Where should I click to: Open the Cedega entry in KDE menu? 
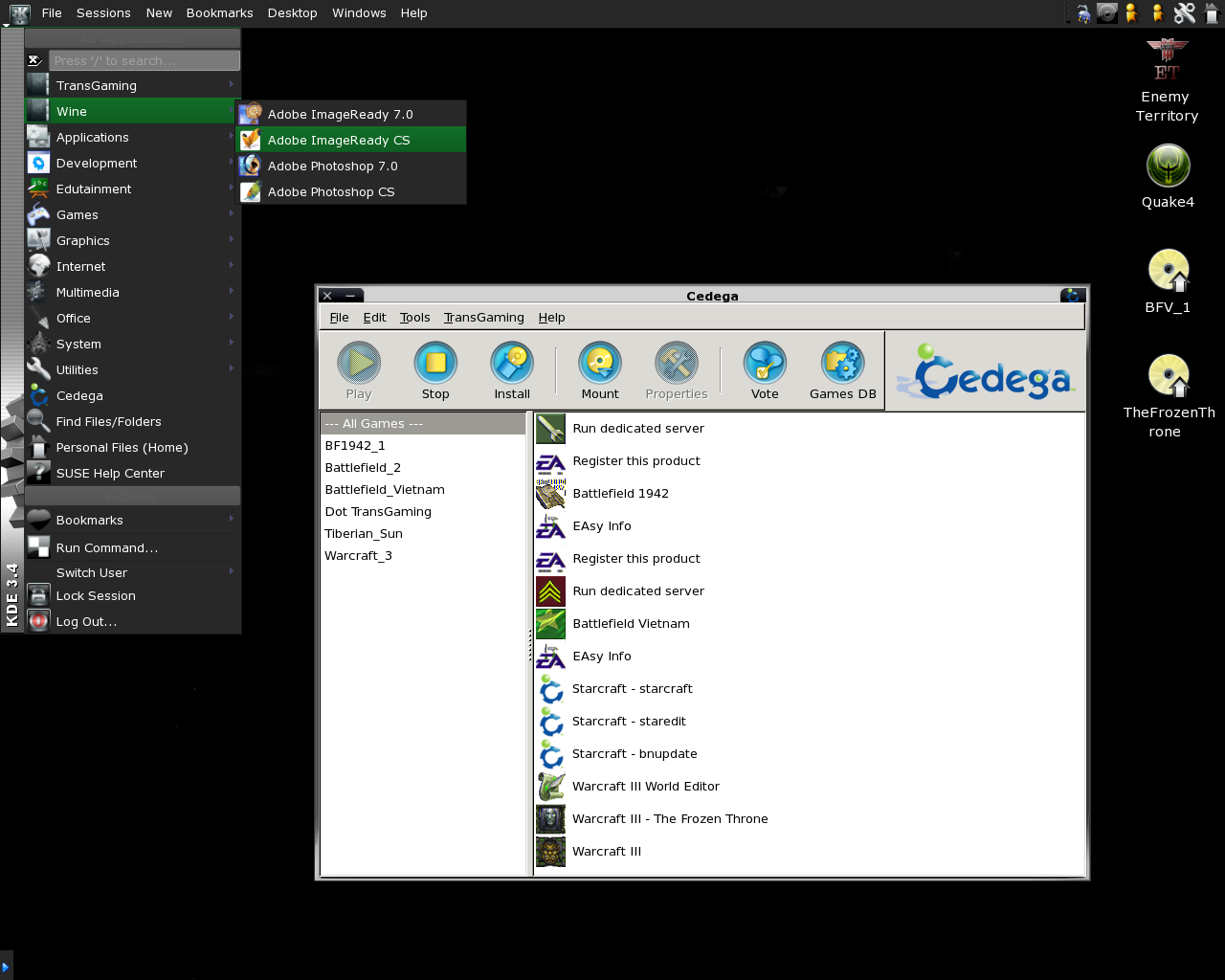[x=132, y=395]
